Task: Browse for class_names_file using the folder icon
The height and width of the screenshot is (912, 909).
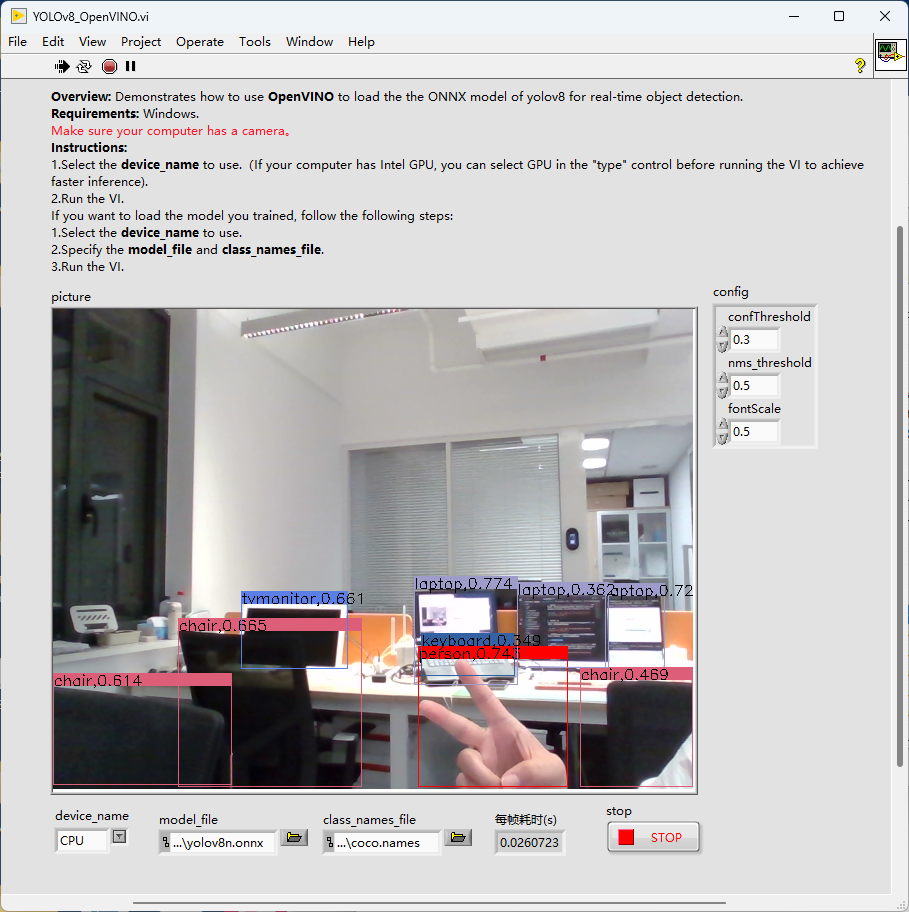Action: click(457, 838)
